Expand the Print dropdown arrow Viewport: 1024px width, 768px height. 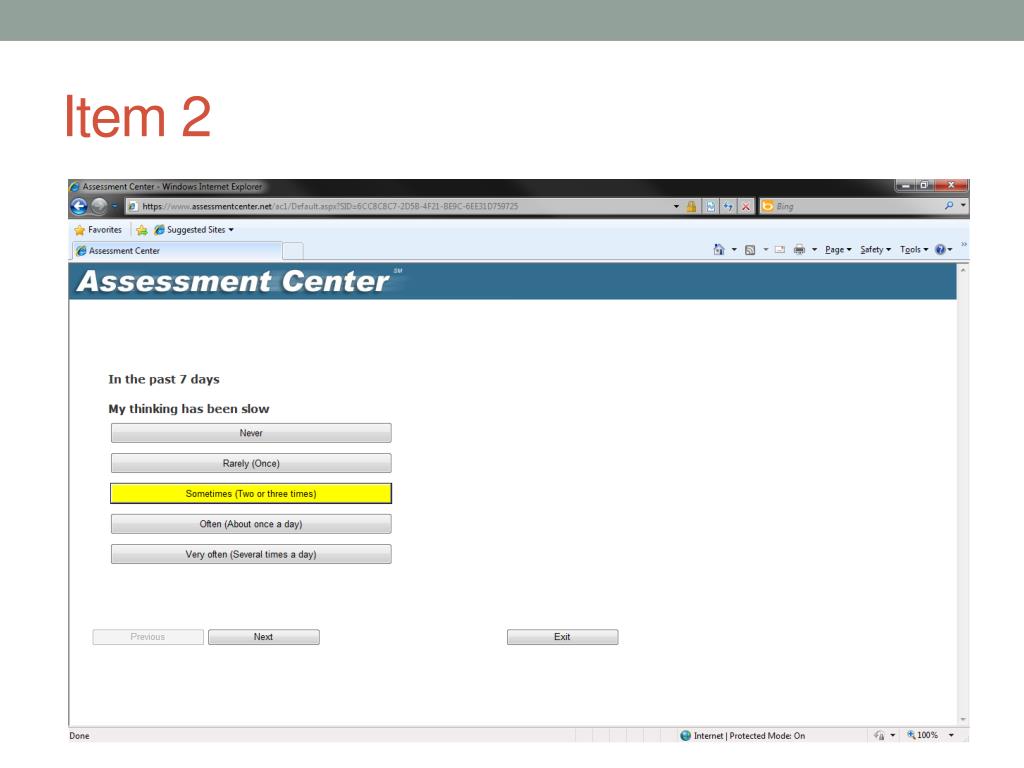pyautogui.click(x=814, y=249)
